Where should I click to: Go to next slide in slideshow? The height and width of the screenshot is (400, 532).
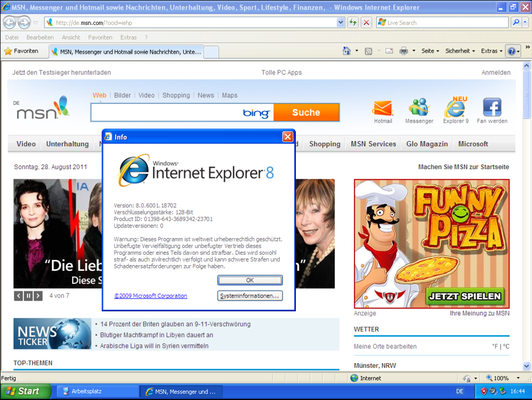38,296
